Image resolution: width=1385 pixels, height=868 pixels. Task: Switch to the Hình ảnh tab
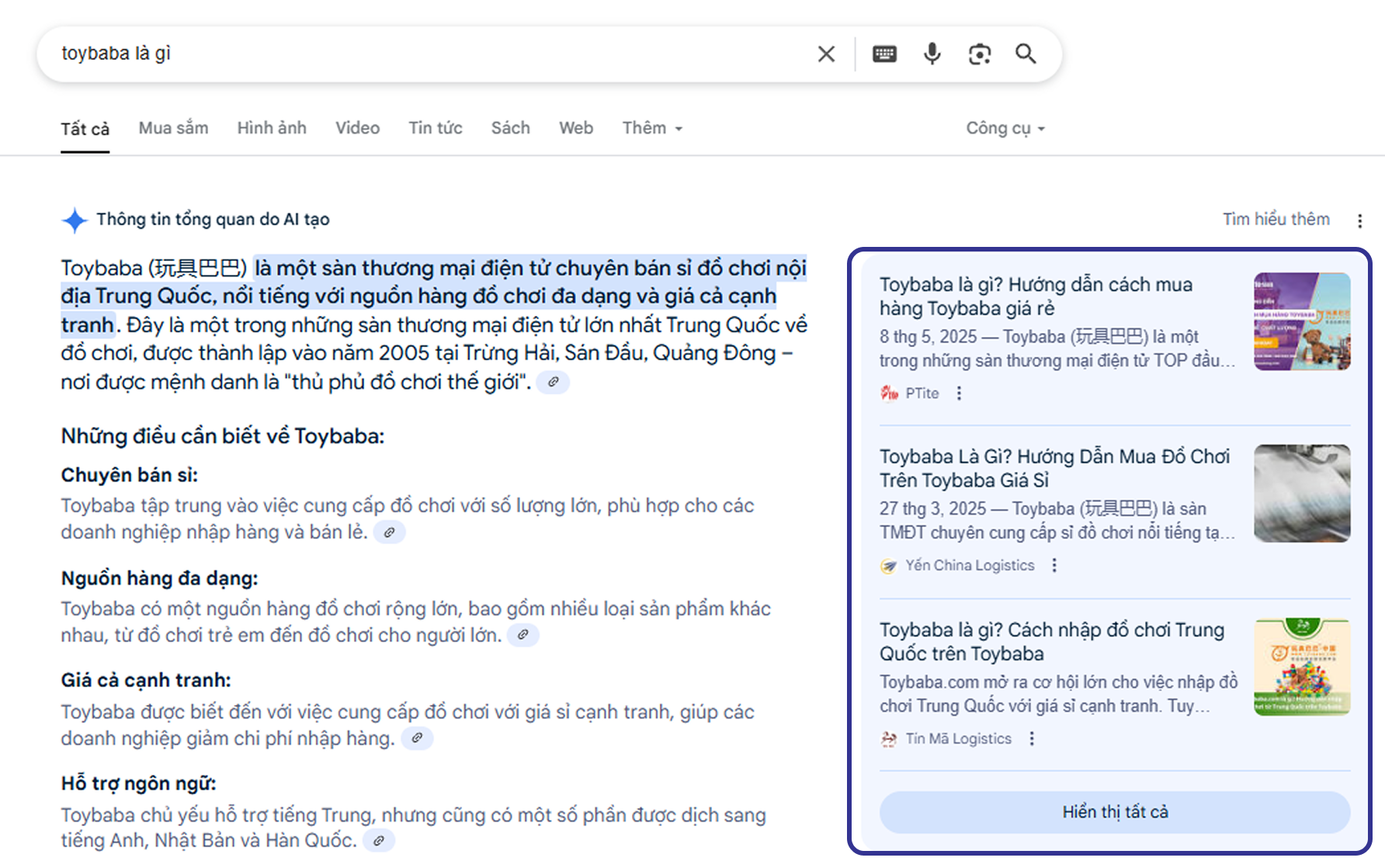(x=272, y=128)
